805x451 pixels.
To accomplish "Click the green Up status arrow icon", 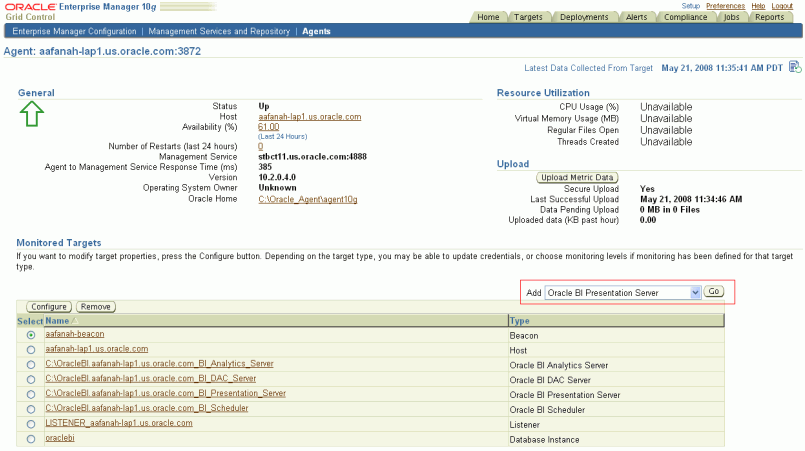I will coord(32,114).
